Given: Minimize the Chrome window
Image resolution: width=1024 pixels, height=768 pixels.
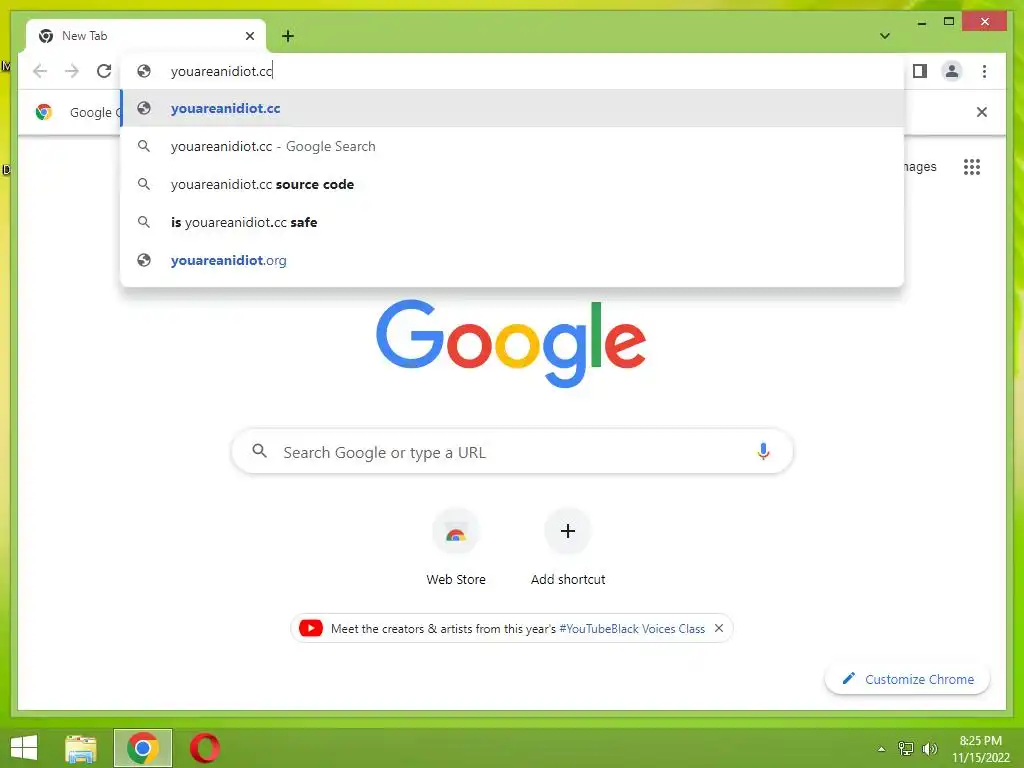Looking at the screenshot, I should pyautogui.click(x=921, y=22).
